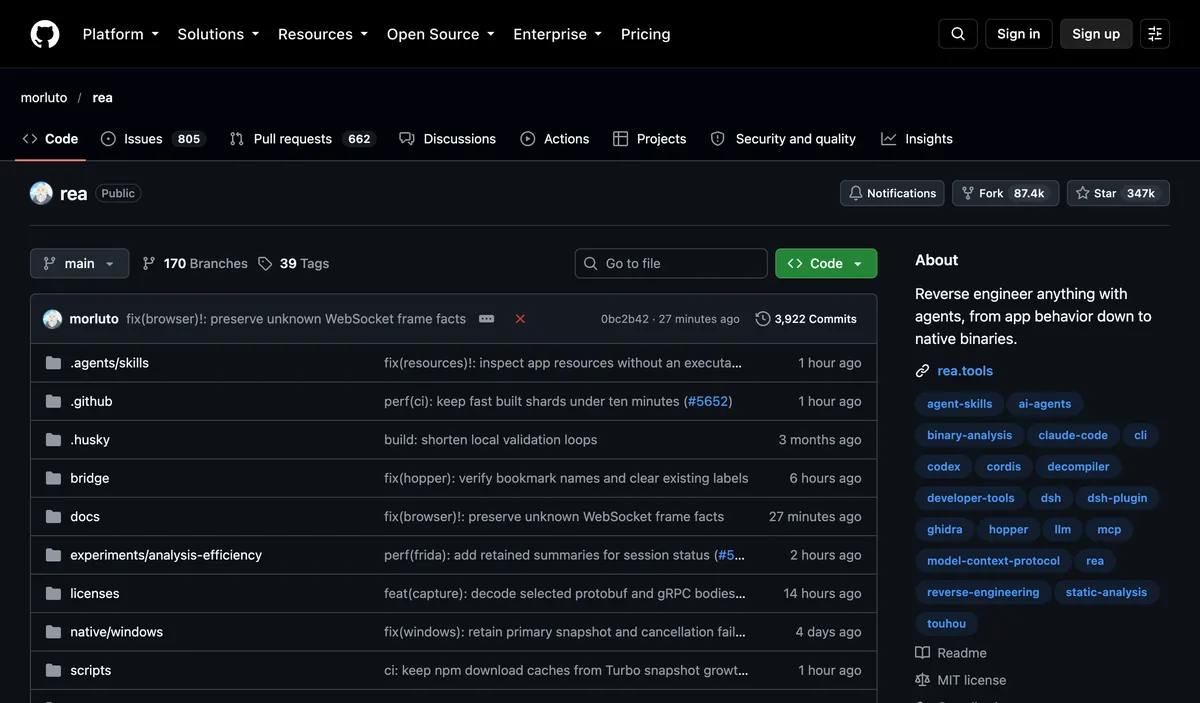Expand the Solutions navigation menu
This screenshot has width=1200, height=703.
218,34
